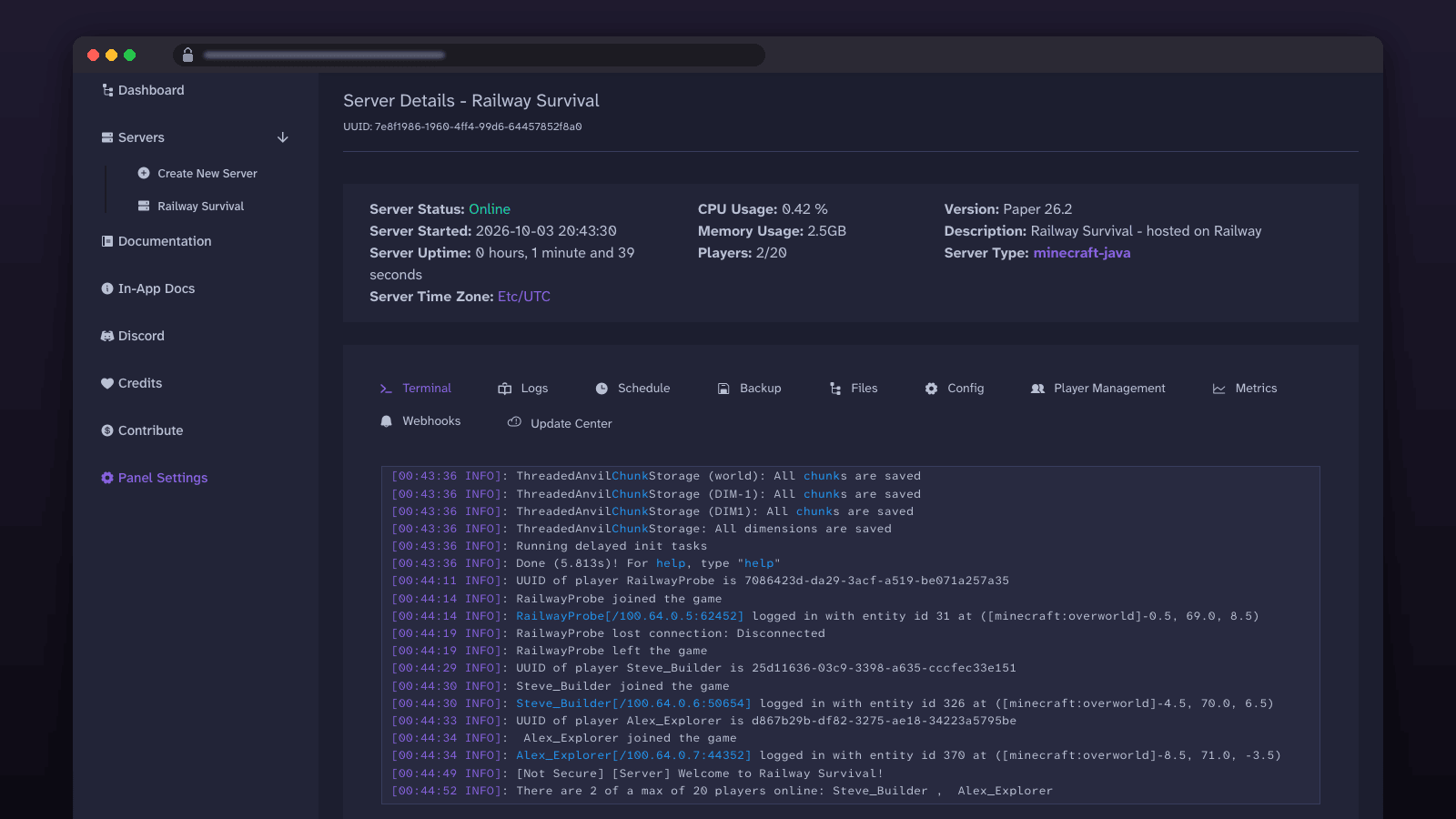This screenshot has height=819, width=1456.
Task: Click the players online log line
Action: click(722, 791)
